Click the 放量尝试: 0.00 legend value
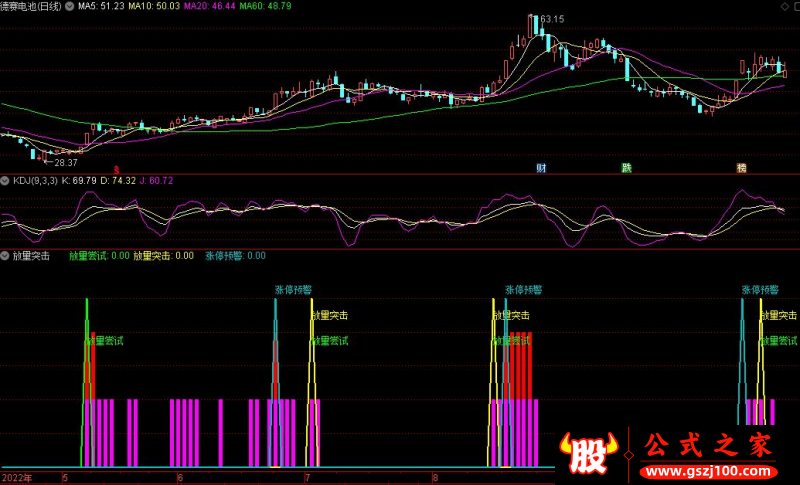 [x=99, y=256]
